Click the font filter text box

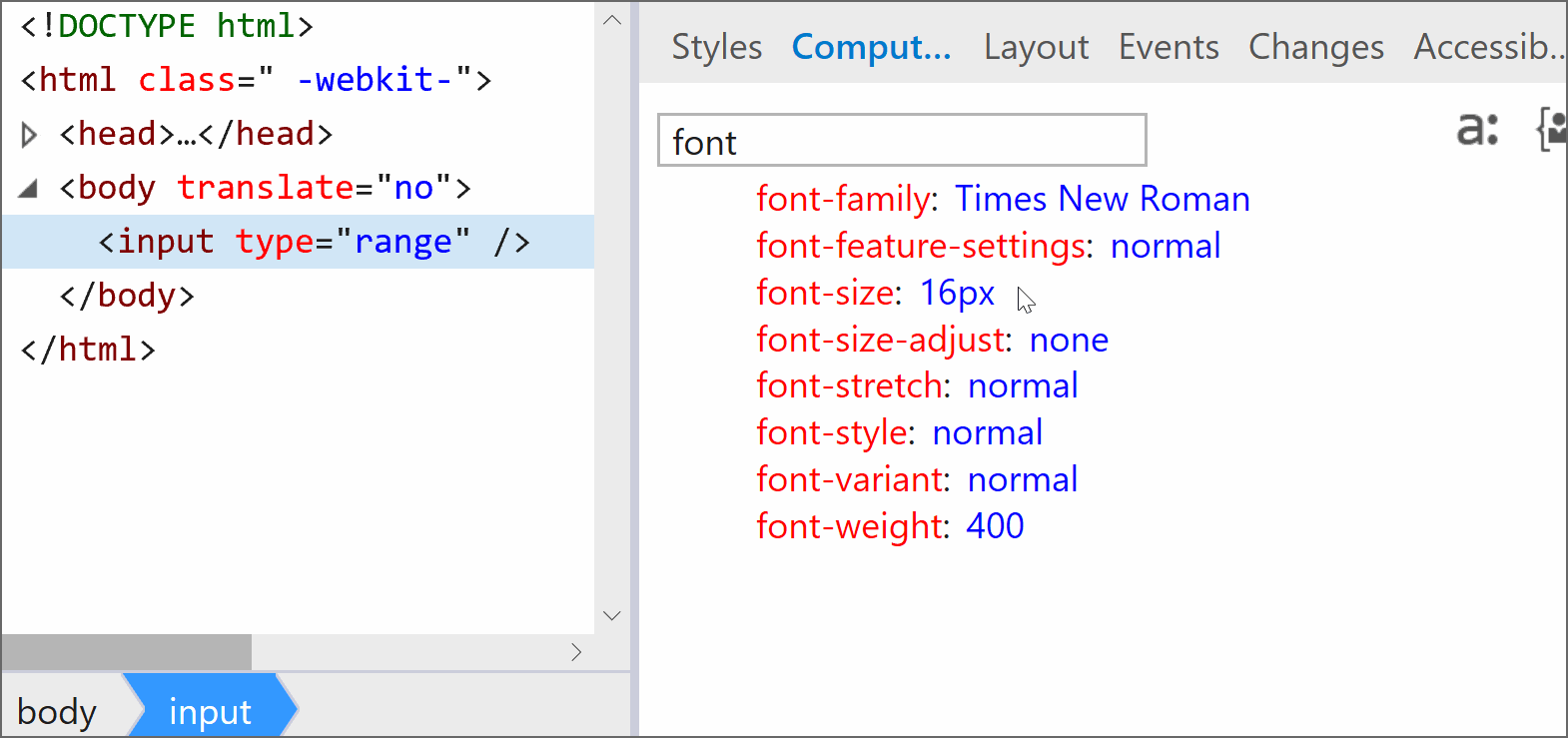[x=901, y=141]
